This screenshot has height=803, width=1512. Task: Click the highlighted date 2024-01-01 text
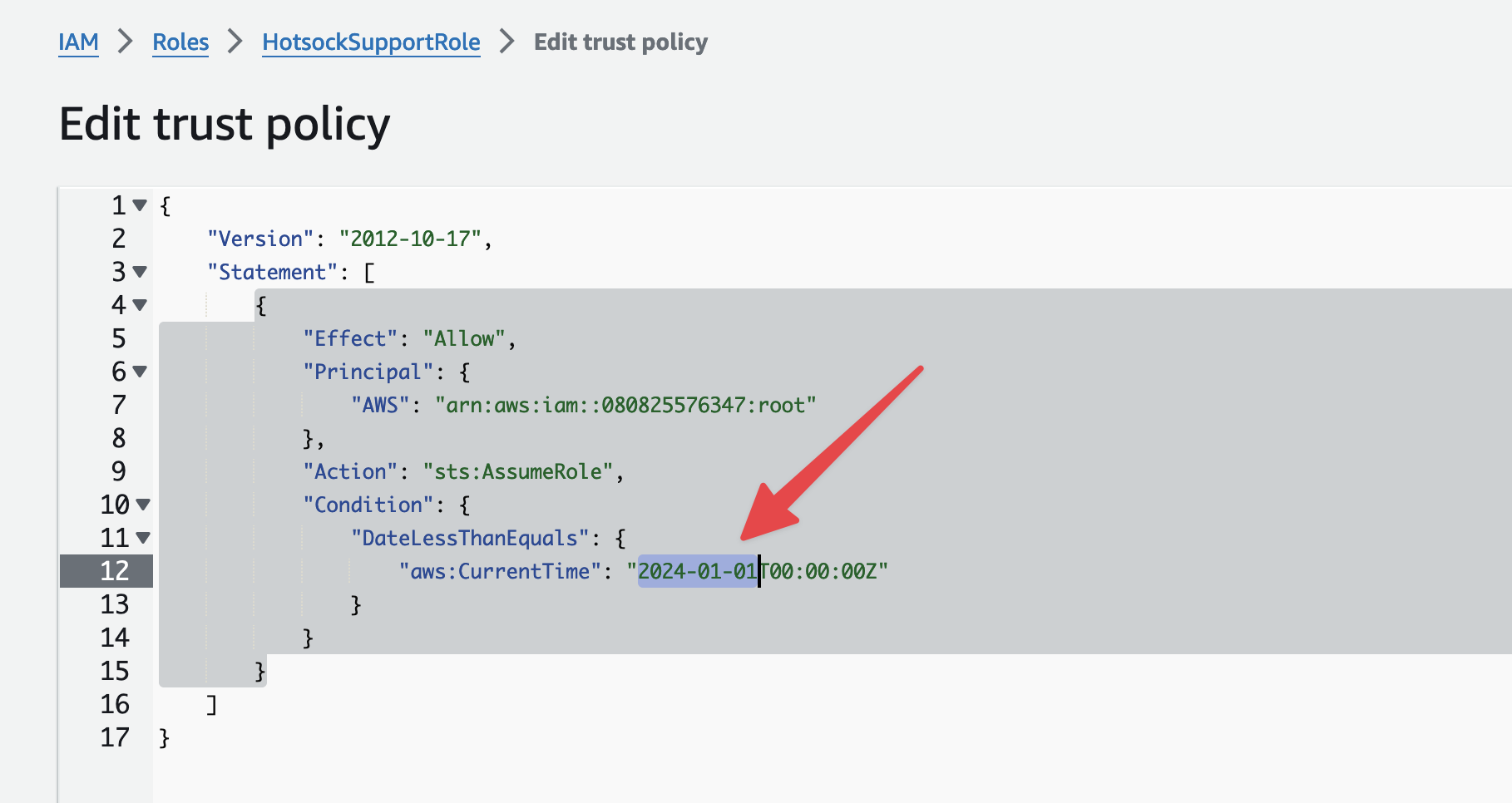[x=697, y=571]
